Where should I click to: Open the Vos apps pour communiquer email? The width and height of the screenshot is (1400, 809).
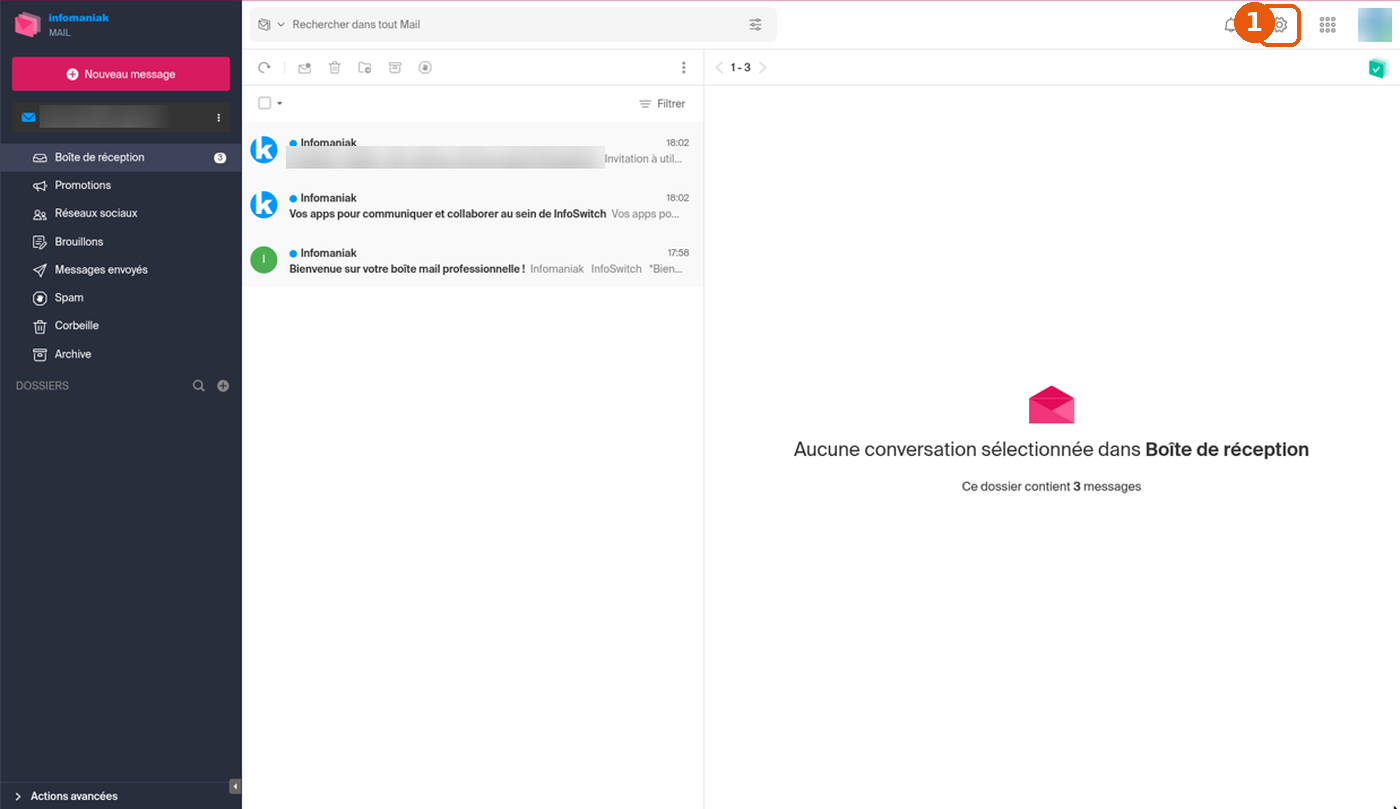(472, 205)
